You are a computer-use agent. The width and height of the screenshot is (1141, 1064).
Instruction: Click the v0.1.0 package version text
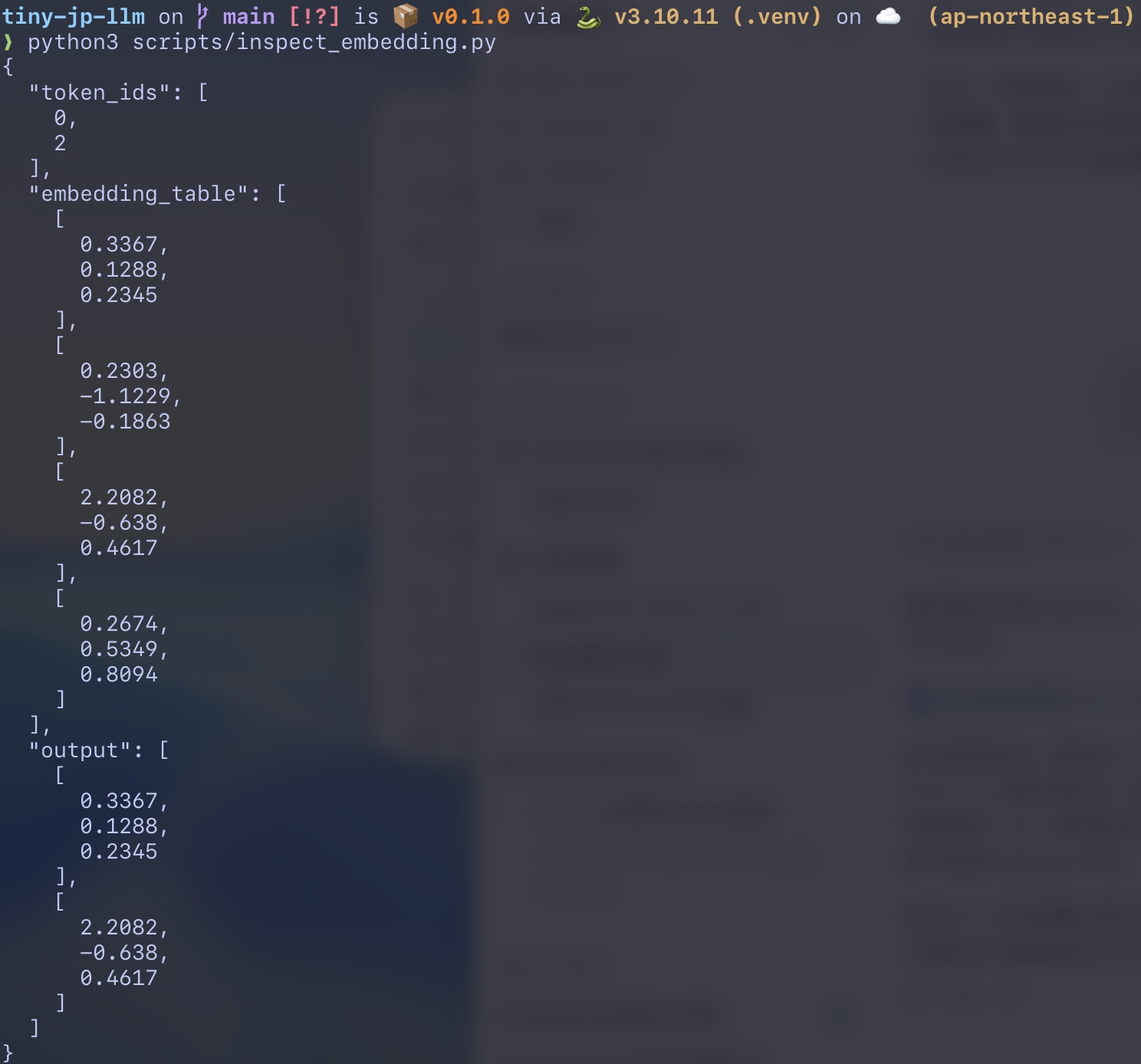point(471,16)
